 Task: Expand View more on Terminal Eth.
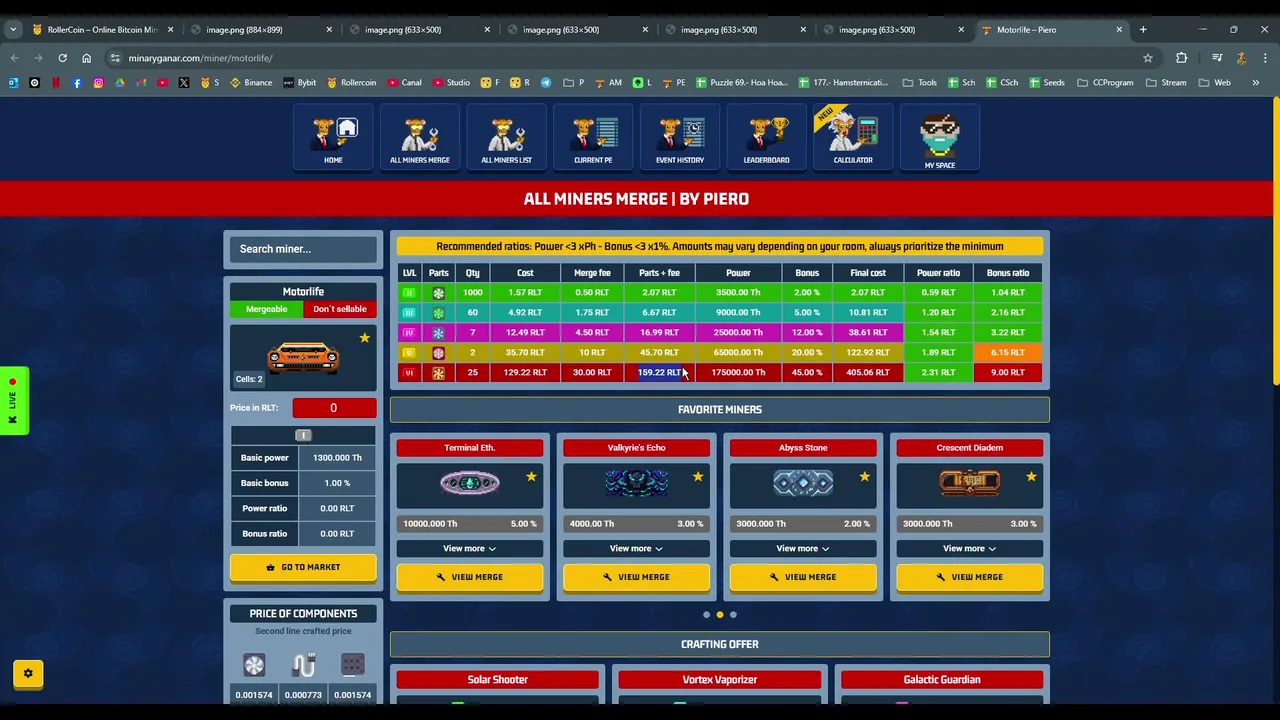pyautogui.click(x=470, y=548)
